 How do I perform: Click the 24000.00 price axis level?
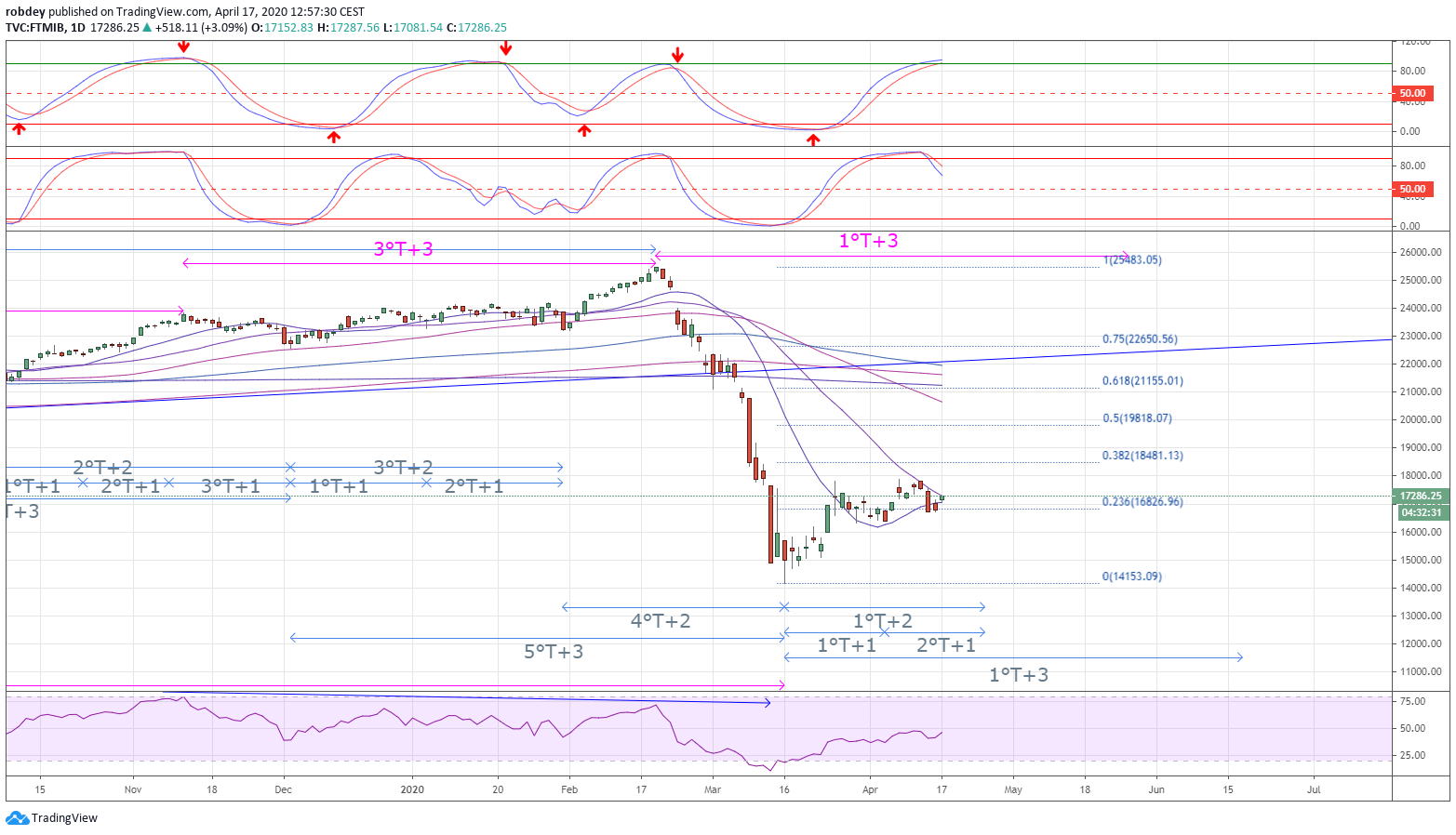click(x=1422, y=309)
